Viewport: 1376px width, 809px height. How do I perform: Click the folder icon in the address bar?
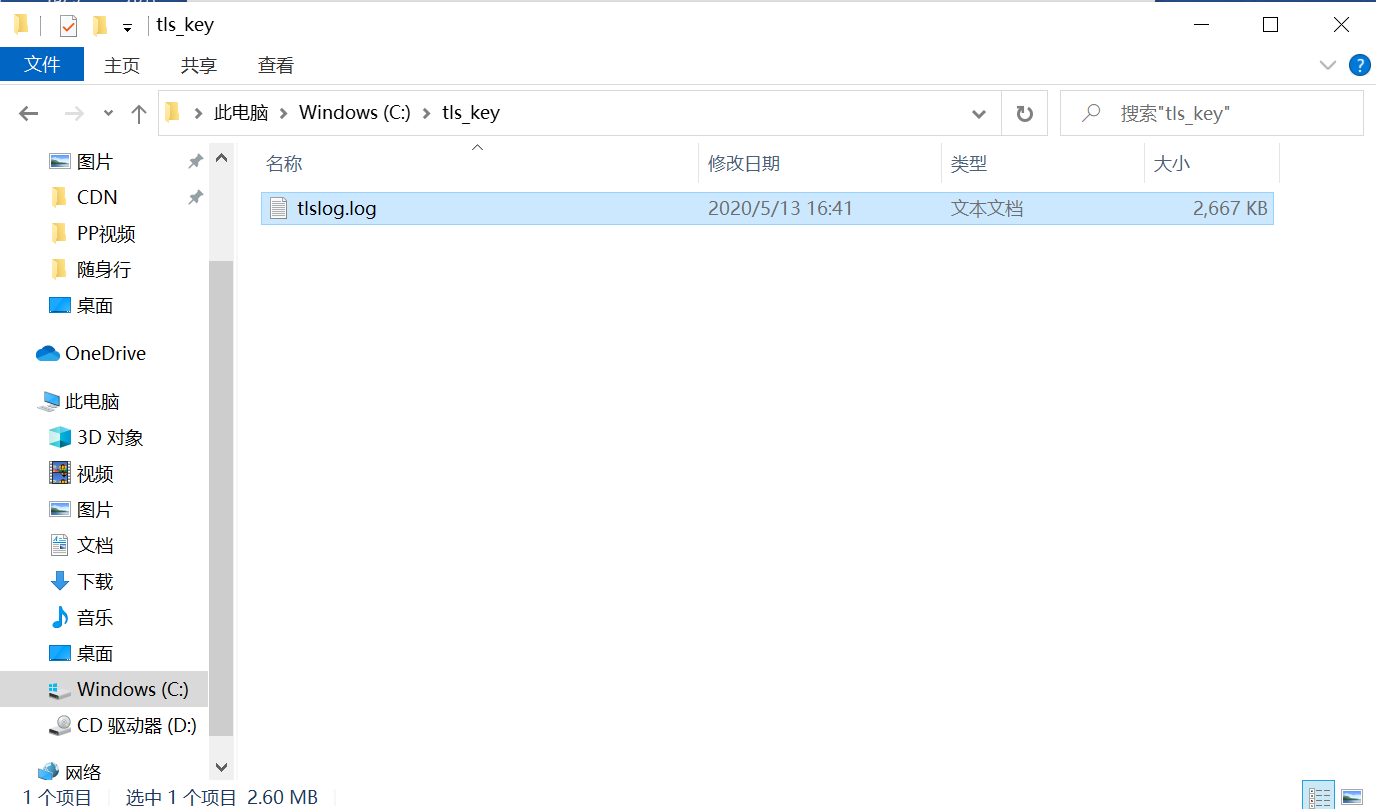[173, 112]
